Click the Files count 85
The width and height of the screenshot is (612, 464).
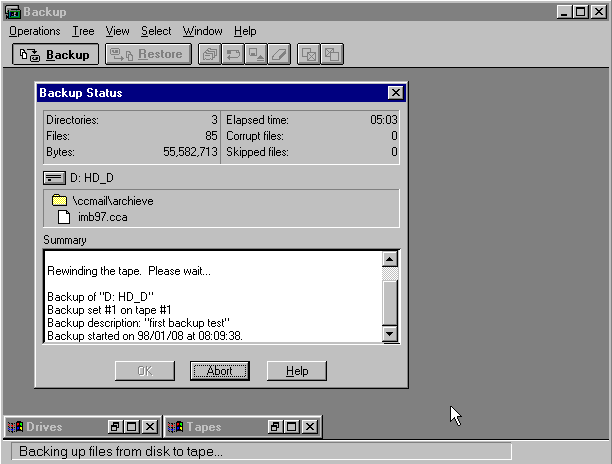211,136
